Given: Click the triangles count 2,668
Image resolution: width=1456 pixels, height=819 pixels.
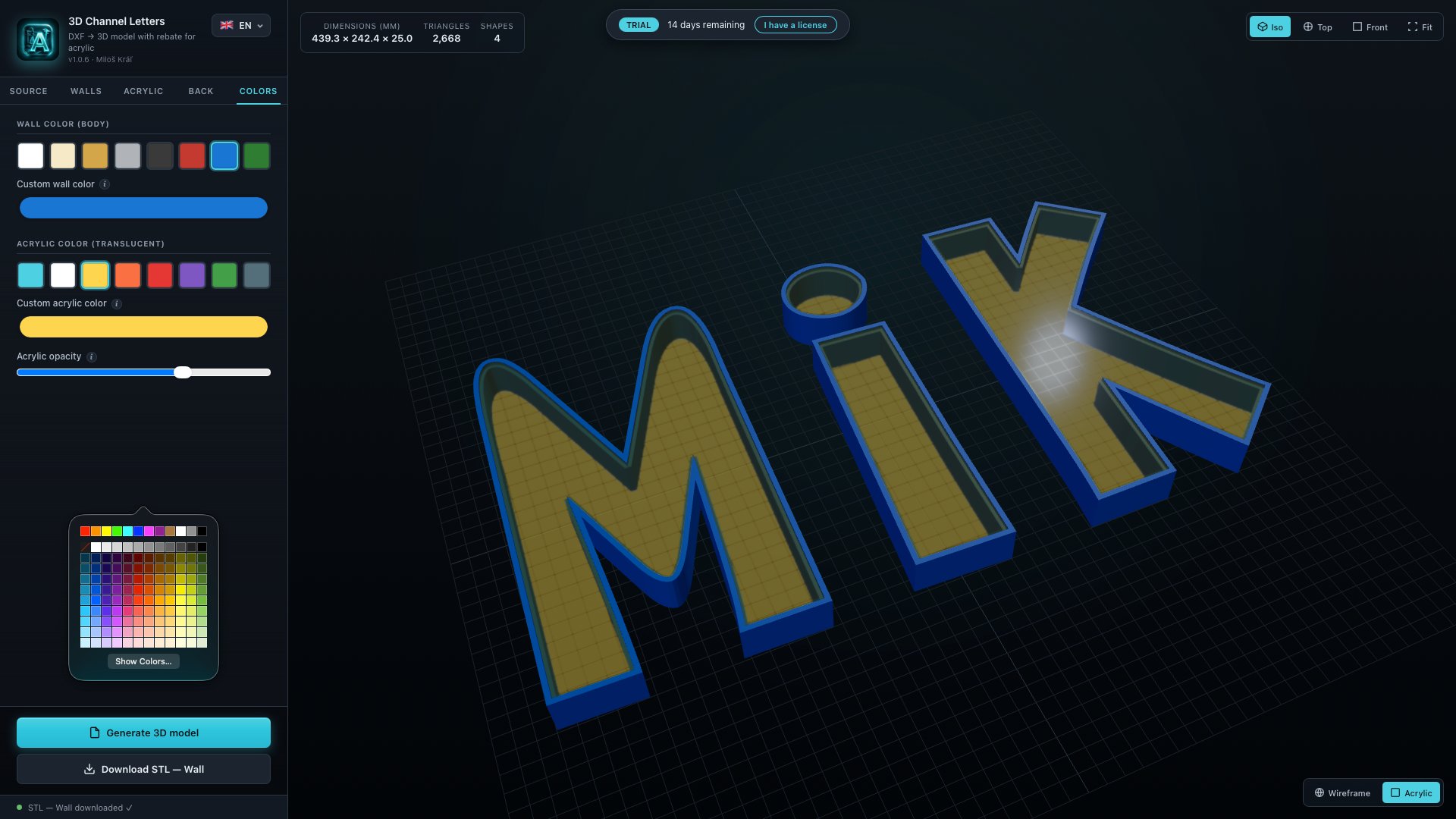Looking at the screenshot, I should [x=447, y=38].
